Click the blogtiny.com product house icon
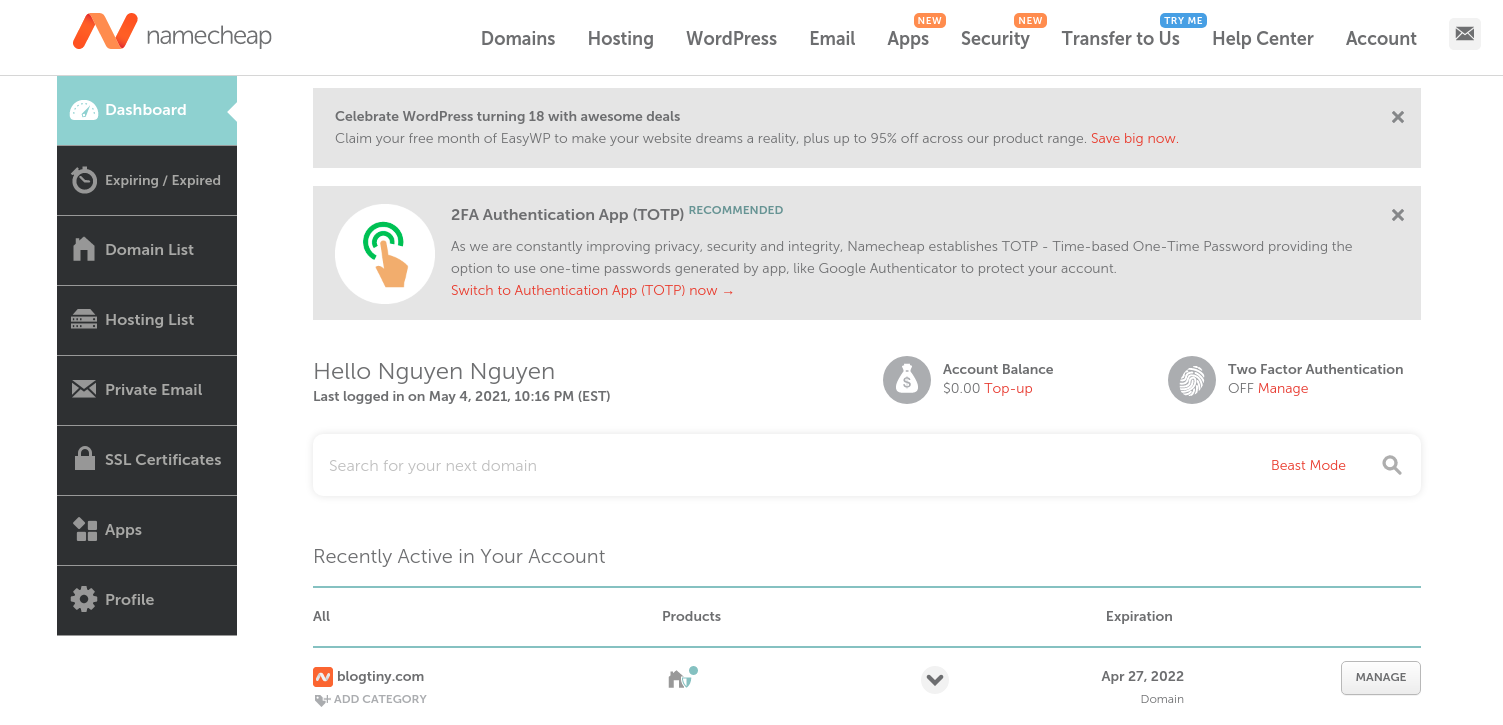Viewport: 1503px width, 725px height. (679, 679)
